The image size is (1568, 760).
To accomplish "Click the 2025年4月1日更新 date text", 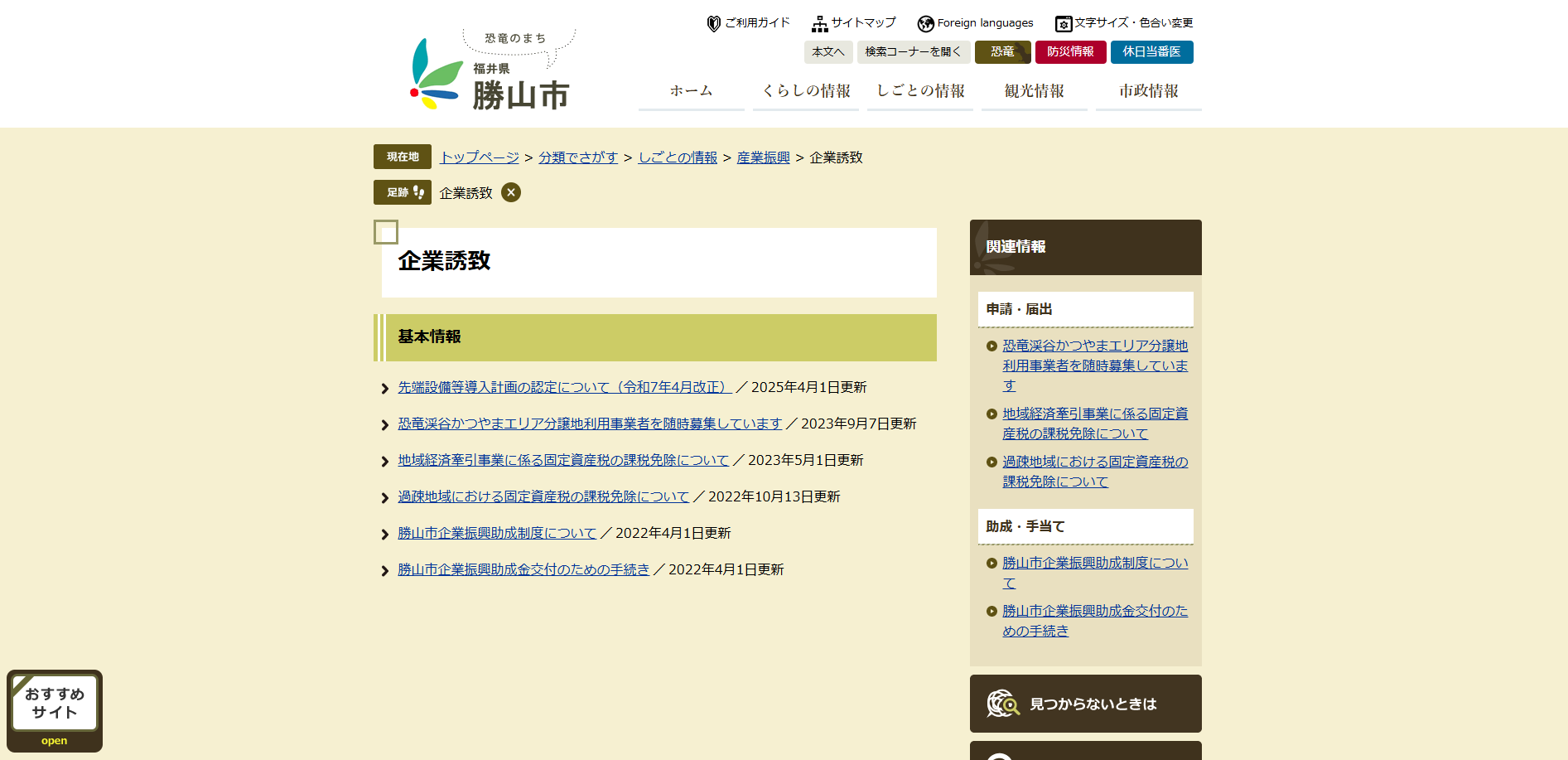I will pyautogui.click(x=808, y=387).
